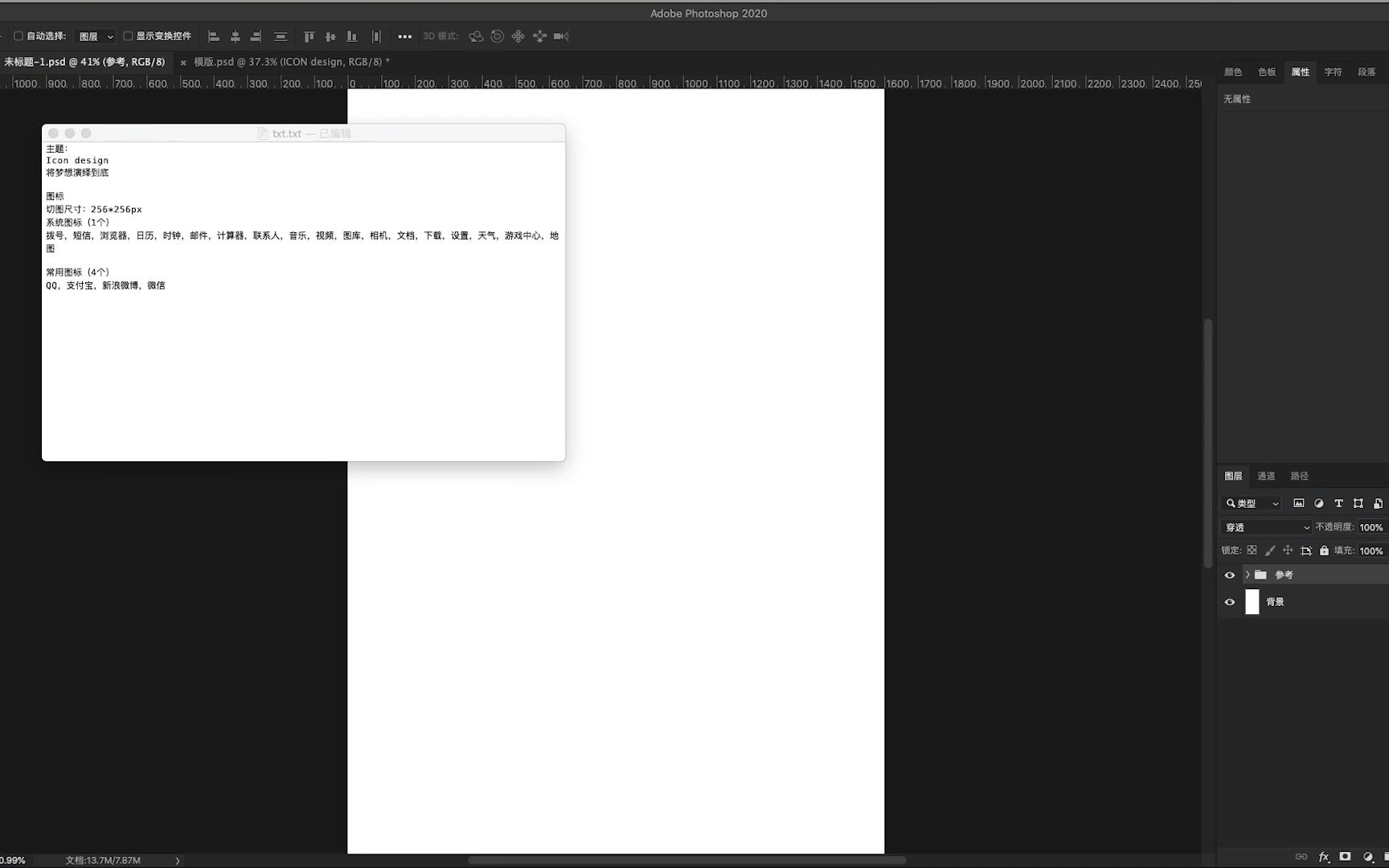
Task: Create new fill or adjustment layer
Action: coord(1368,857)
